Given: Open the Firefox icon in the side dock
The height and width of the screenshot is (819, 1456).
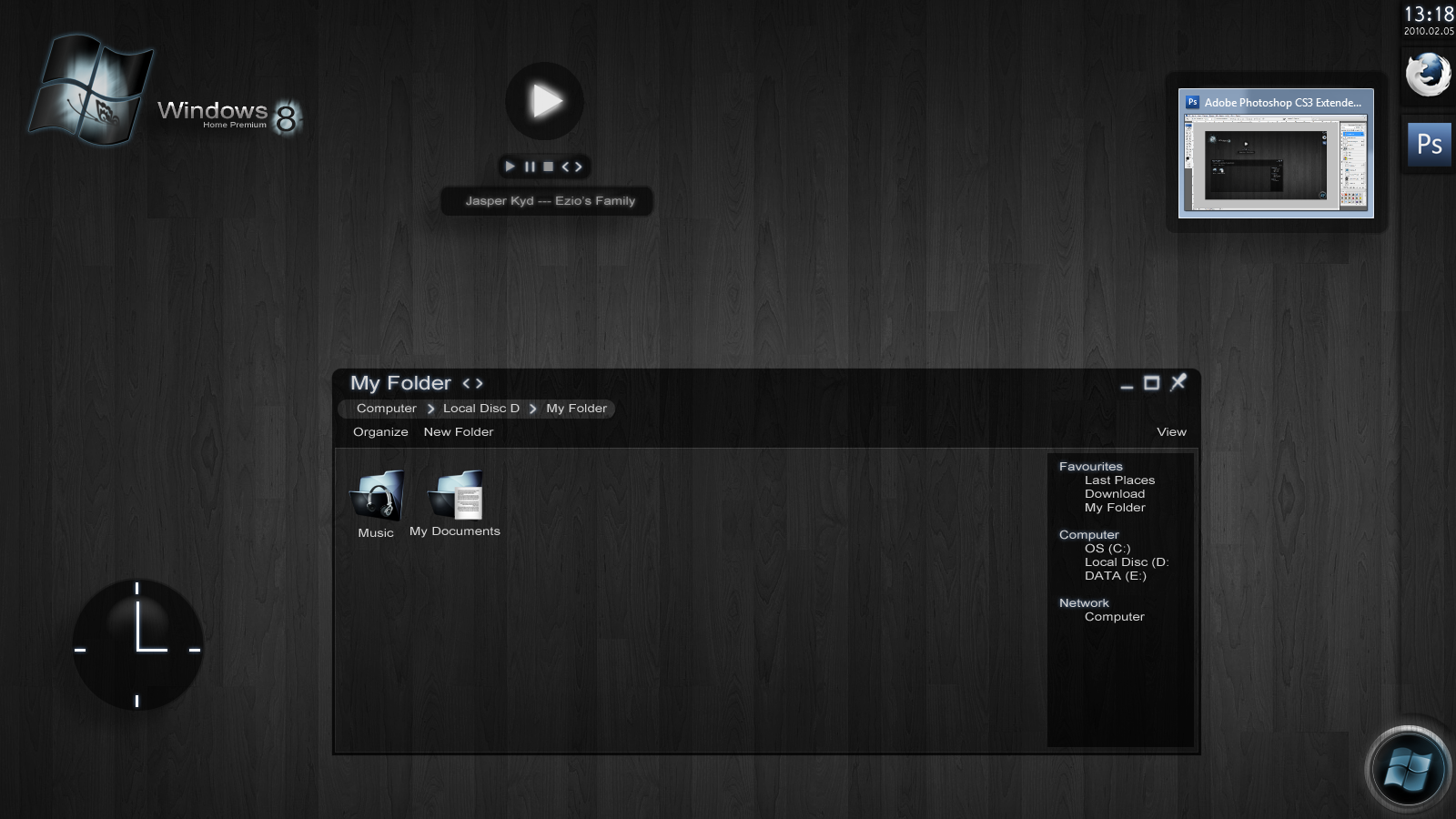Looking at the screenshot, I should (1428, 75).
